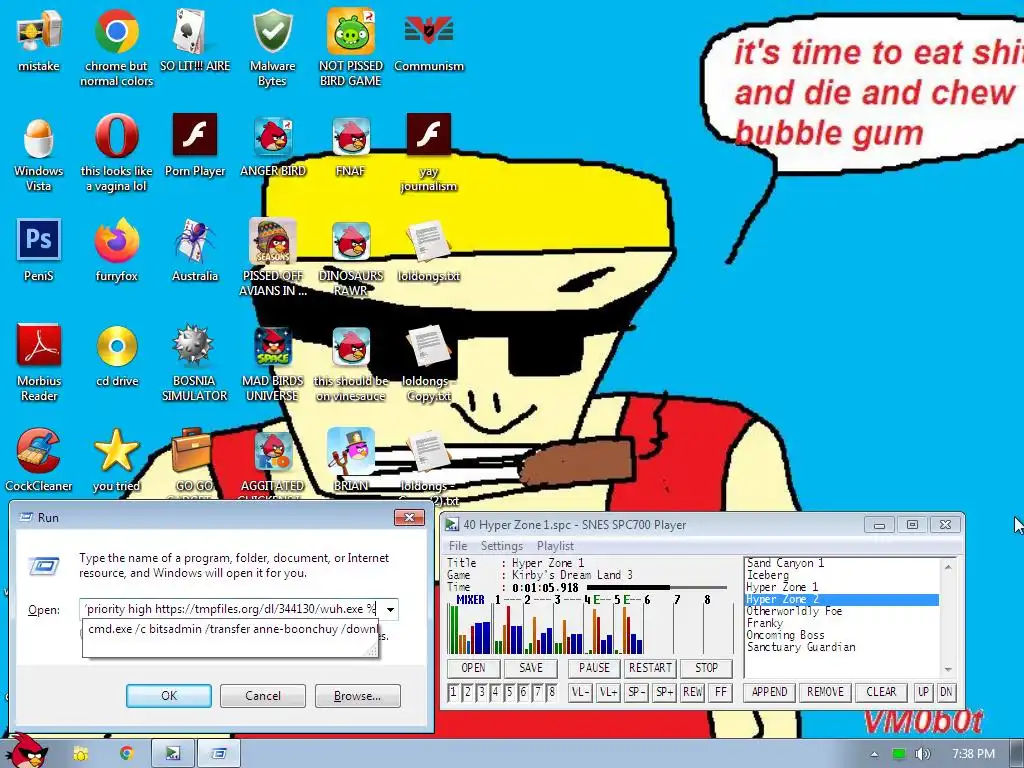Open the 'Australia' spider solitaire icon
Viewport: 1024px width, 768px height.
(x=195, y=240)
